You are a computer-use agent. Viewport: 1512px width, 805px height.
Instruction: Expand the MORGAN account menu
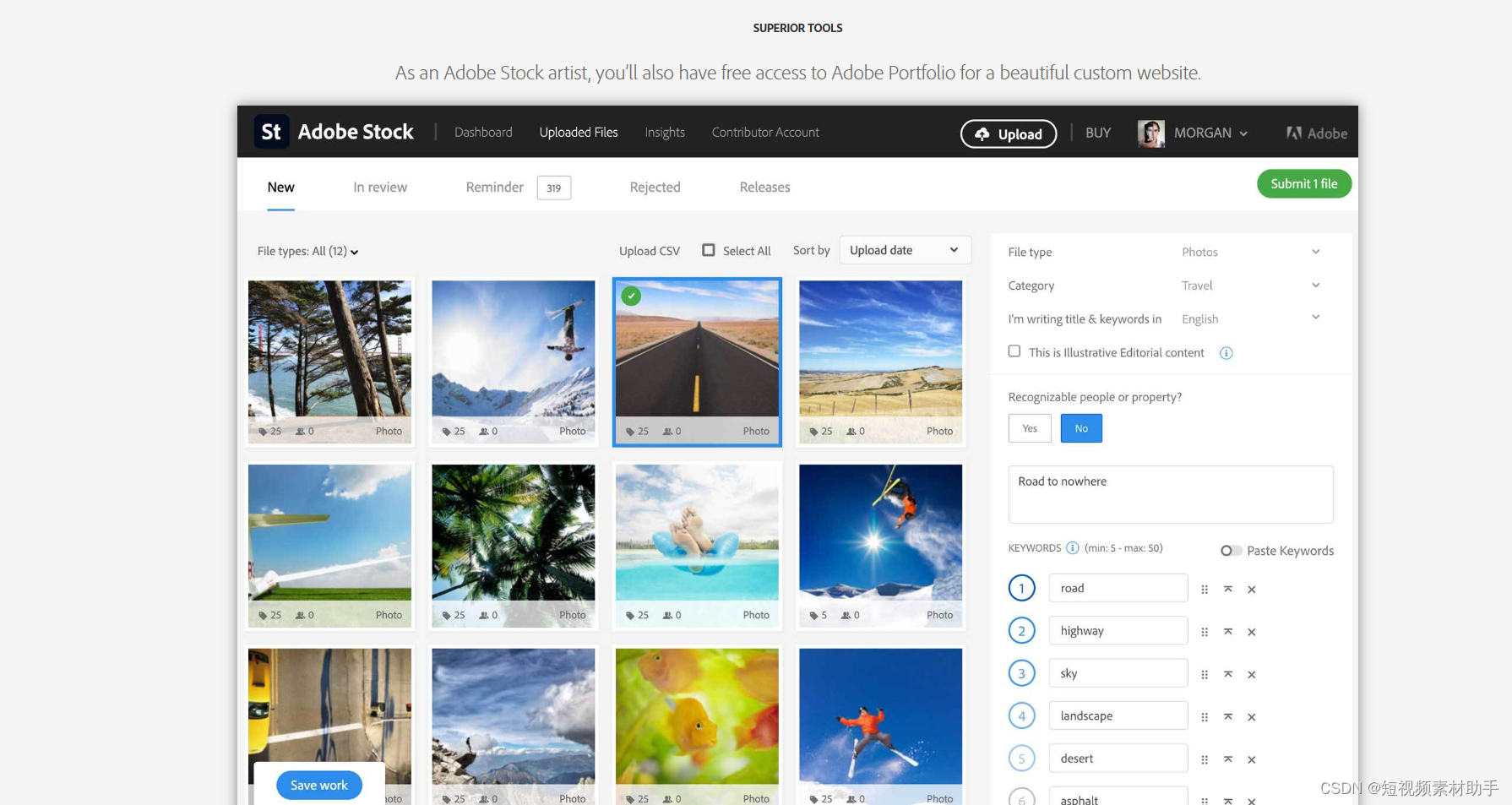1210,133
